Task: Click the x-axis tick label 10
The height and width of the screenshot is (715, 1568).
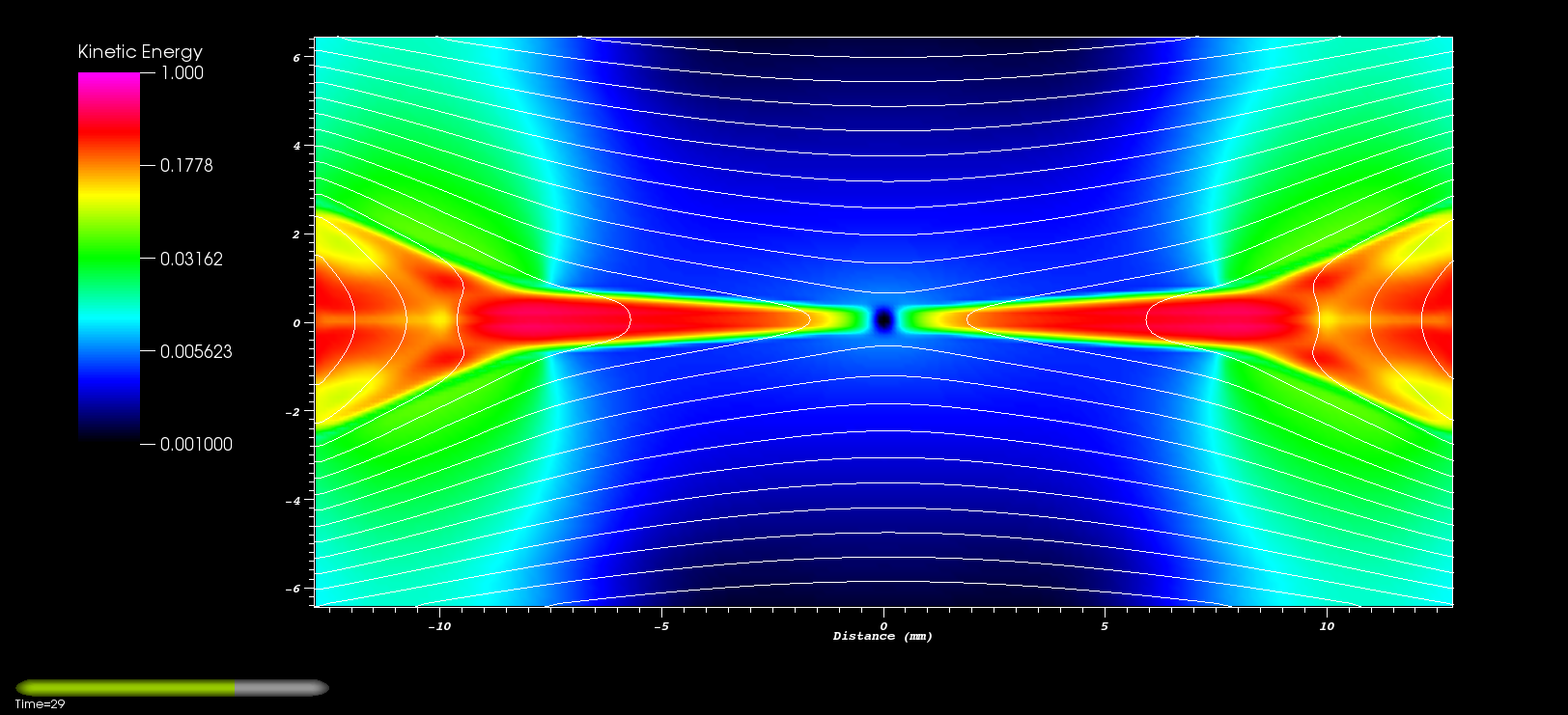Action: pyautogui.click(x=1327, y=626)
